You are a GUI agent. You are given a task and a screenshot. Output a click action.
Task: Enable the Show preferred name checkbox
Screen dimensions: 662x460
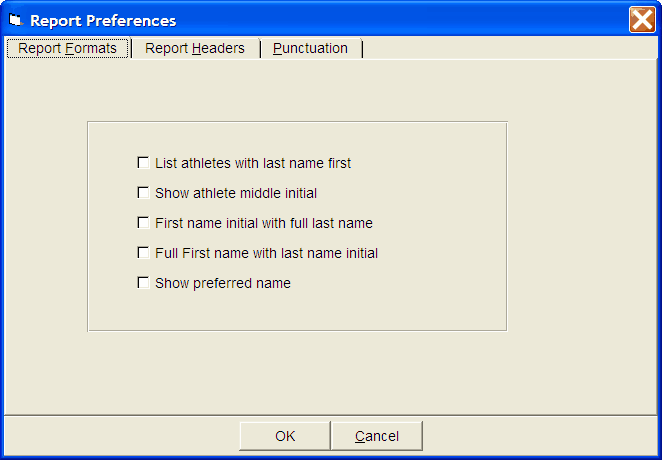pos(143,283)
